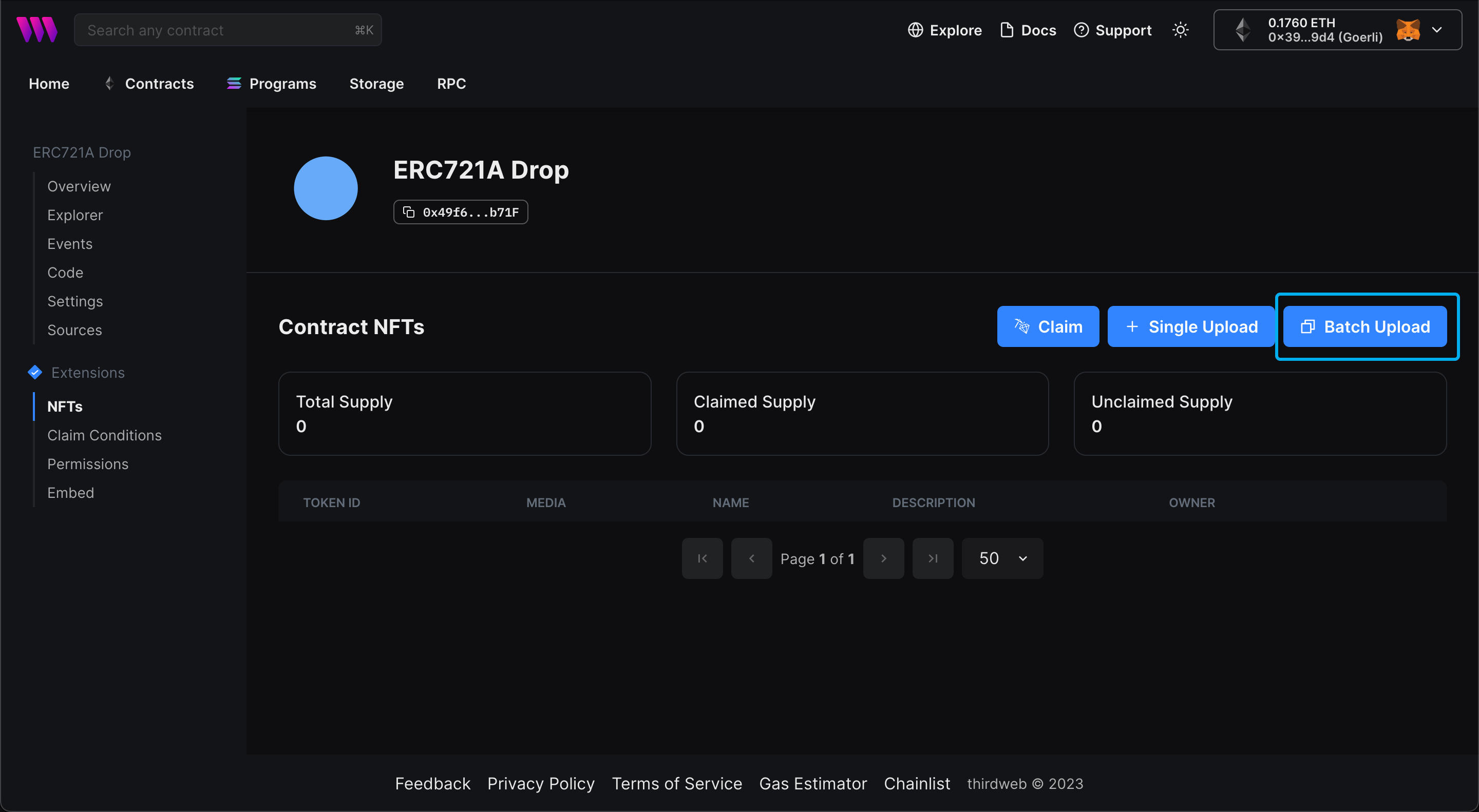Select Claim Conditions in the sidebar
The width and height of the screenshot is (1479, 812).
click(x=104, y=435)
